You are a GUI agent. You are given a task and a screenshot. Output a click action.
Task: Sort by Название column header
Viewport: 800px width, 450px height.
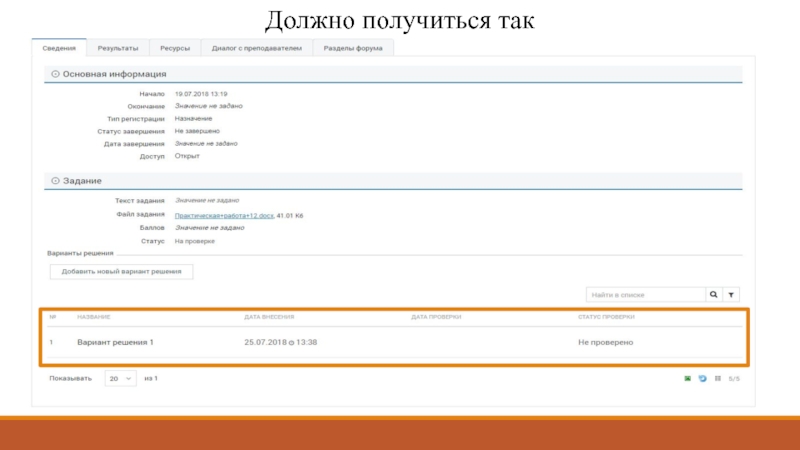coord(95,317)
